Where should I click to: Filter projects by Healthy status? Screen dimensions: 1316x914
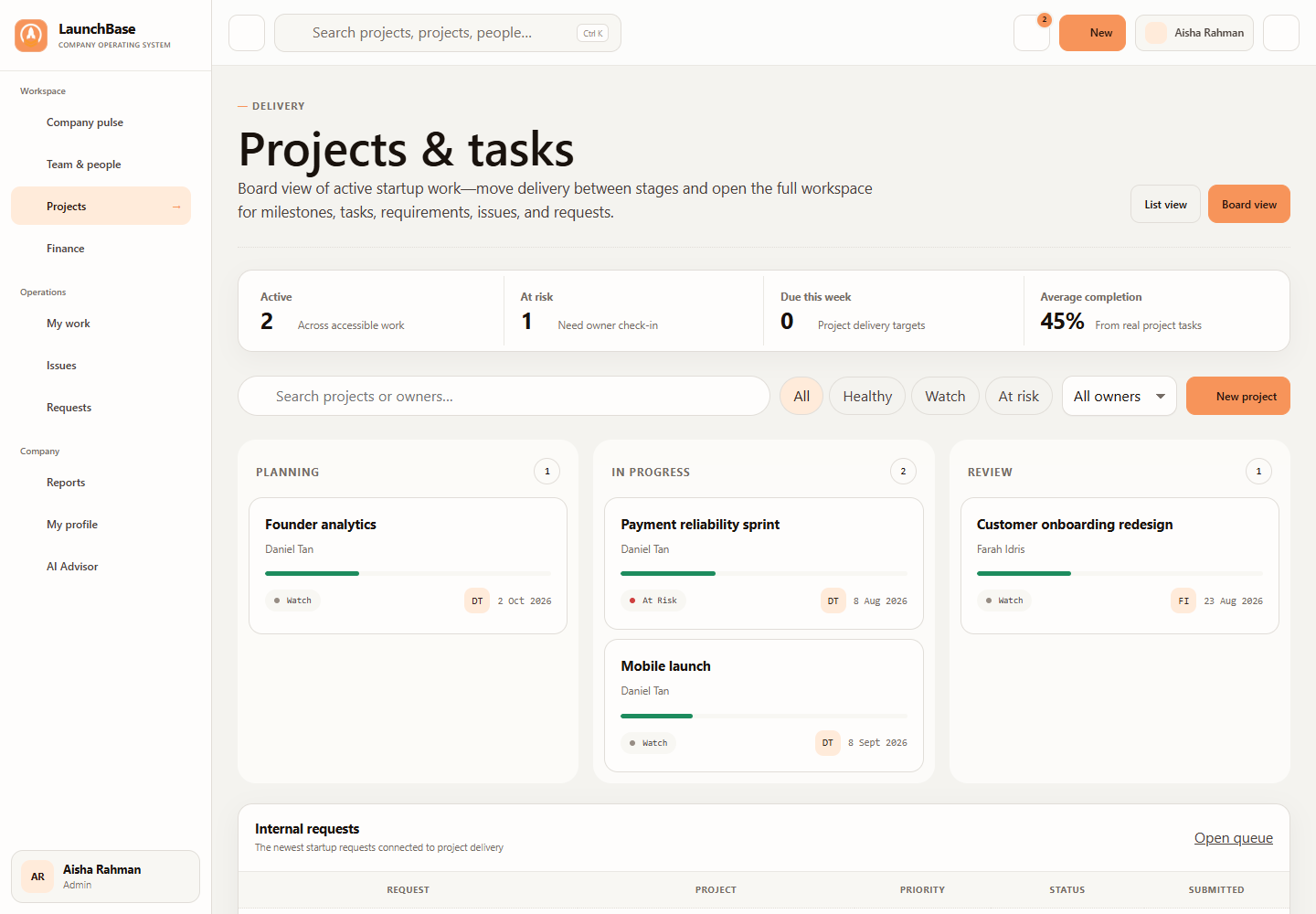(867, 396)
